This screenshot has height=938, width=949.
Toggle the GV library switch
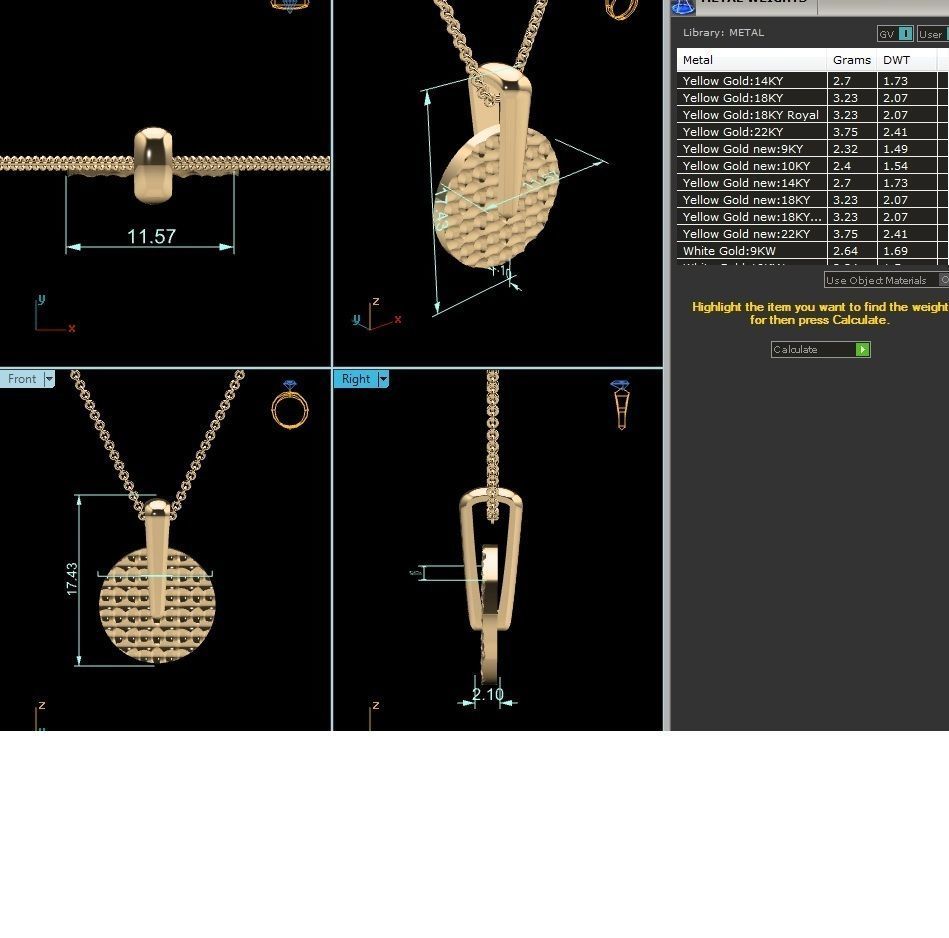[905, 34]
